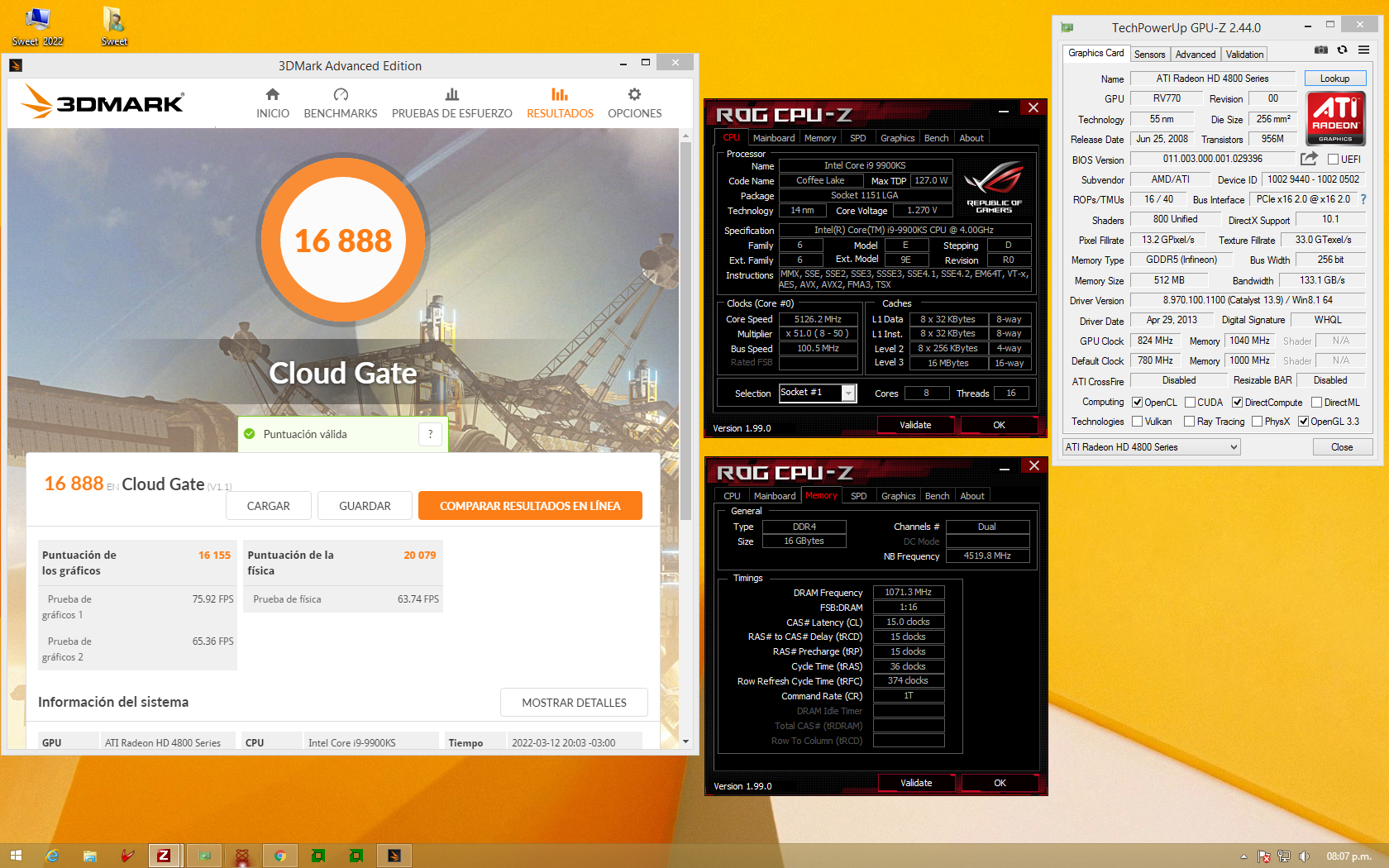Screen dimensions: 1389x868
Task: Click the CARGAR button in 3DMark
Action: click(x=268, y=506)
